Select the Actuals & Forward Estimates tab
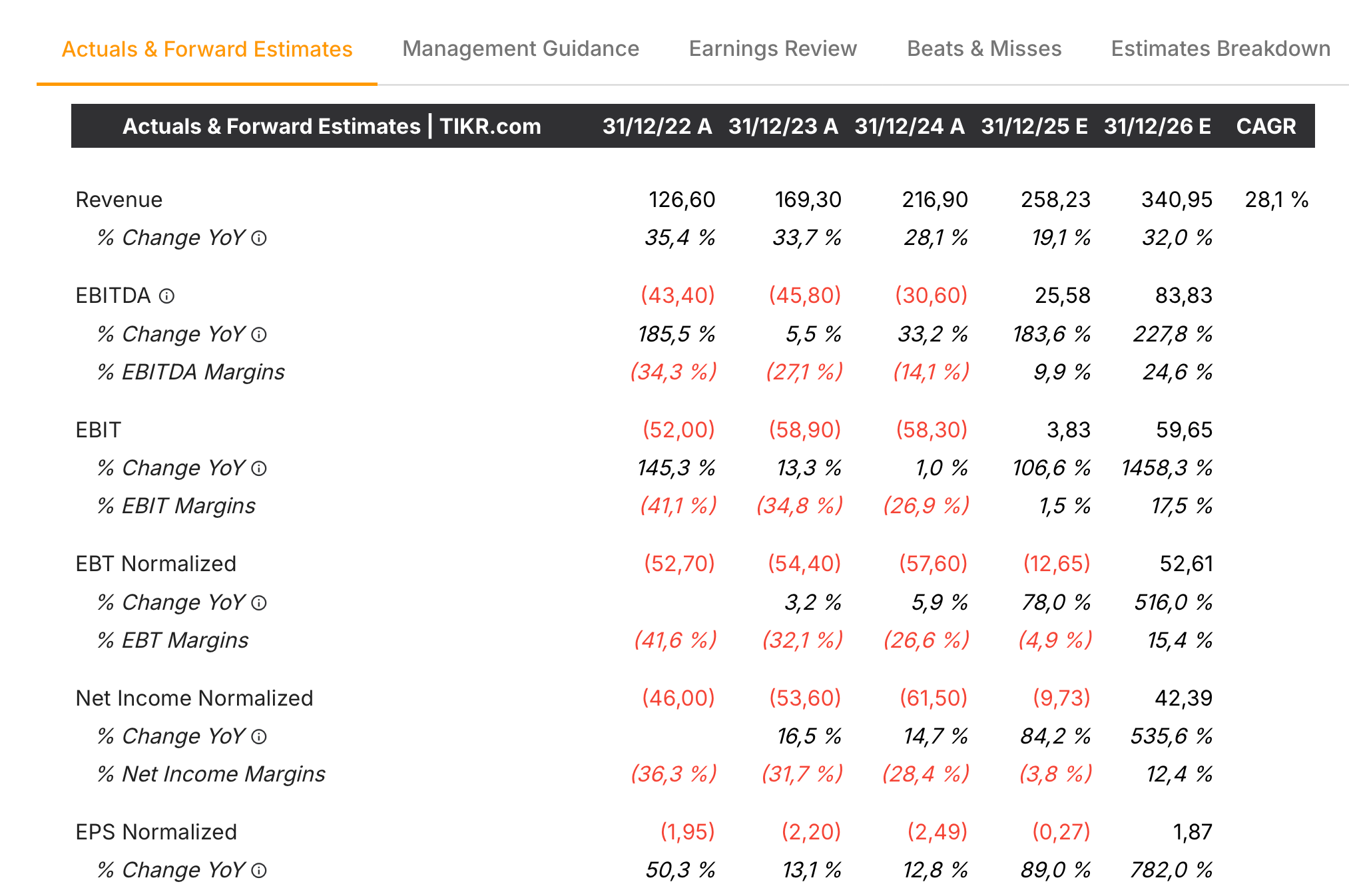Screen dimensions: 1349x896 tap(207, 49)
